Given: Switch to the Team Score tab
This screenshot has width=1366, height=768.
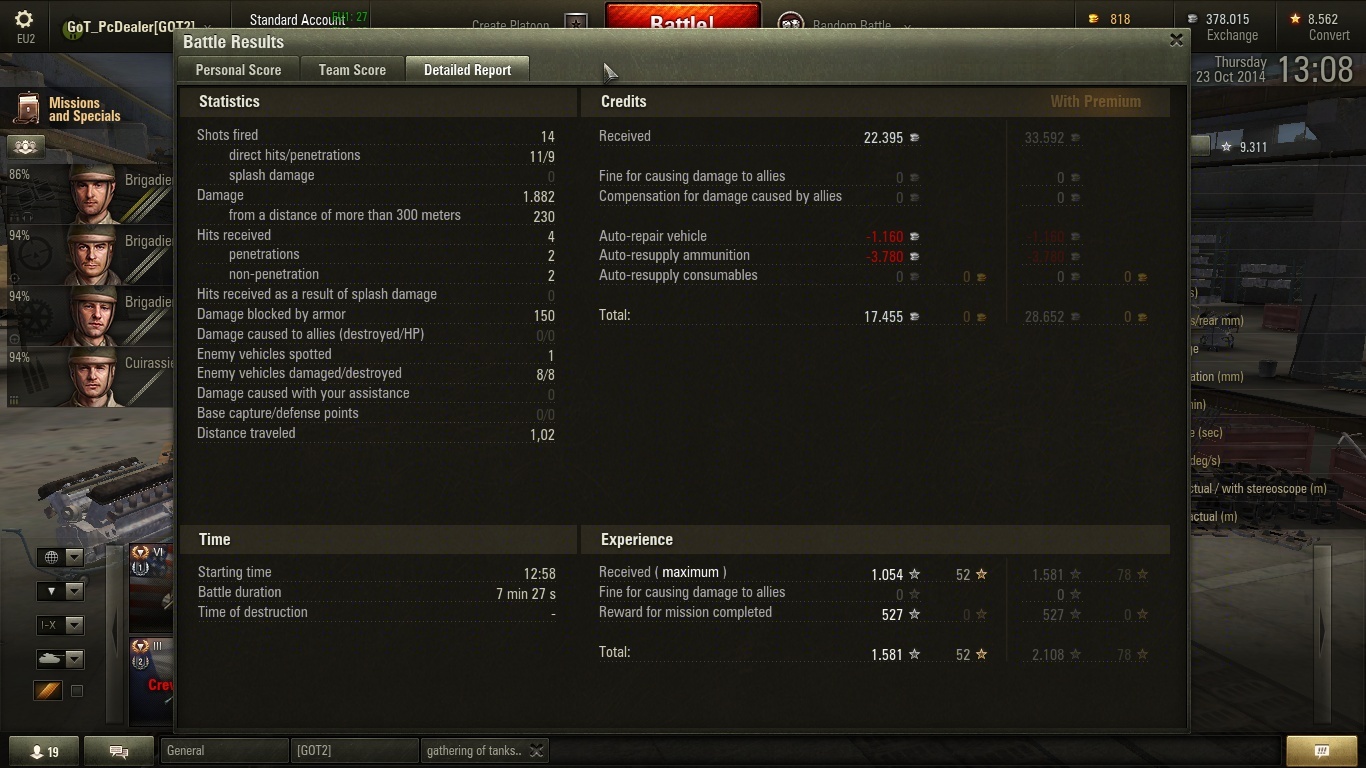Looking at the screenshot, I should (x=352, y=70).
